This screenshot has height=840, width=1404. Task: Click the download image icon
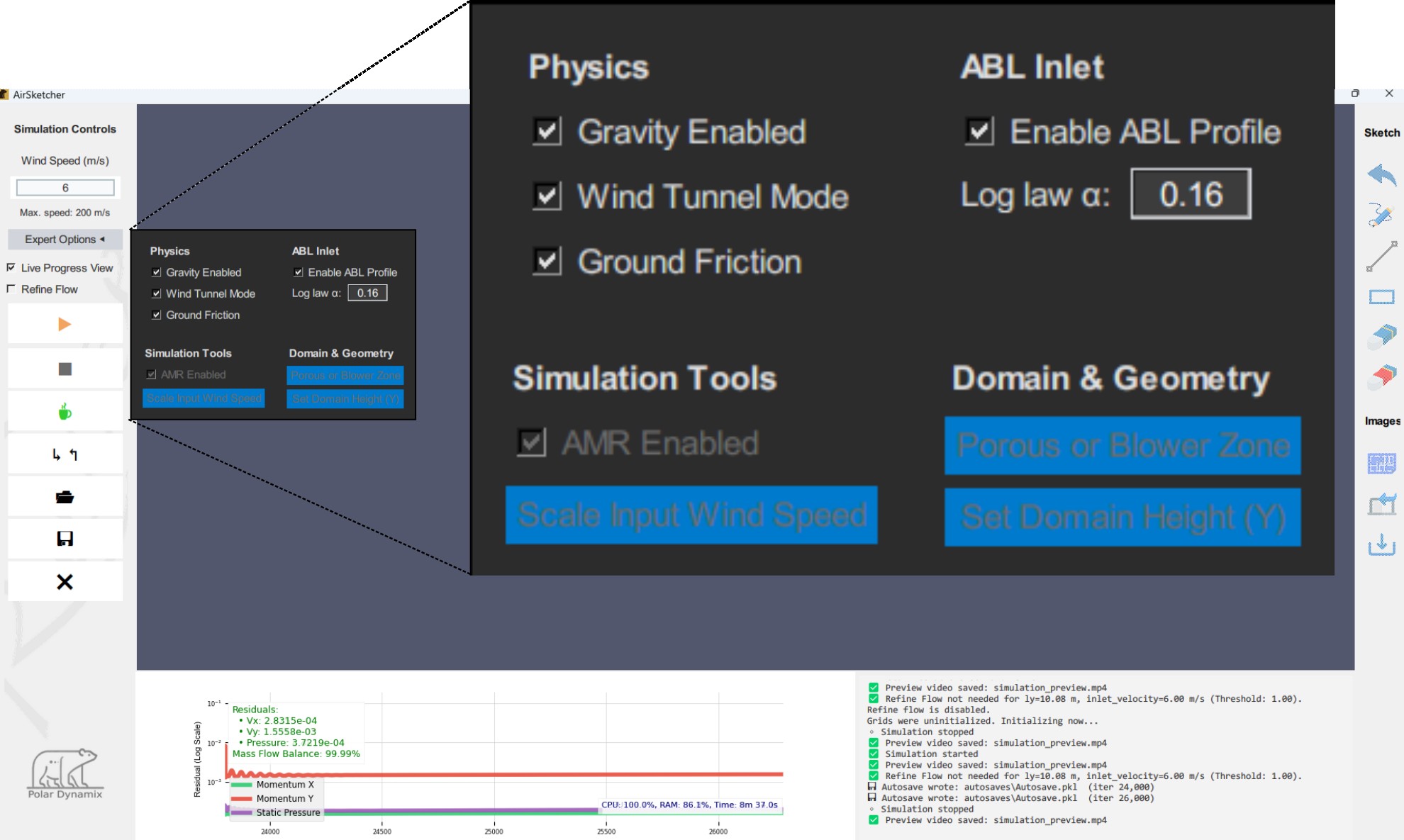1381,545
